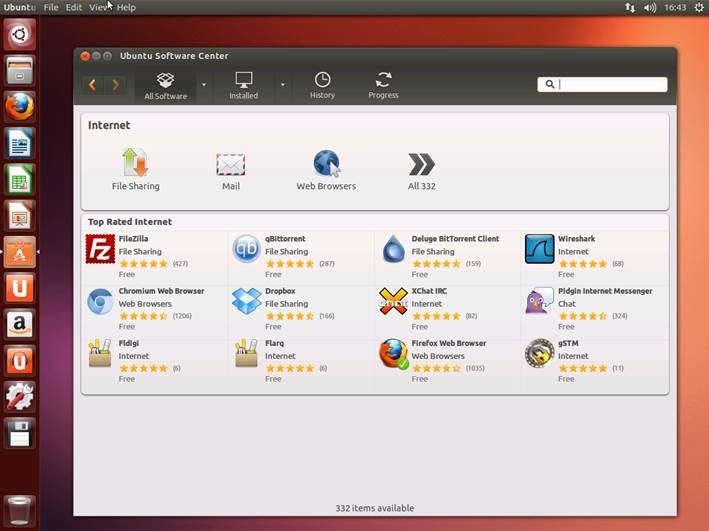Click the Pidgin Internet Messenger icon
709x531 pixels.
tap(539, 301)
